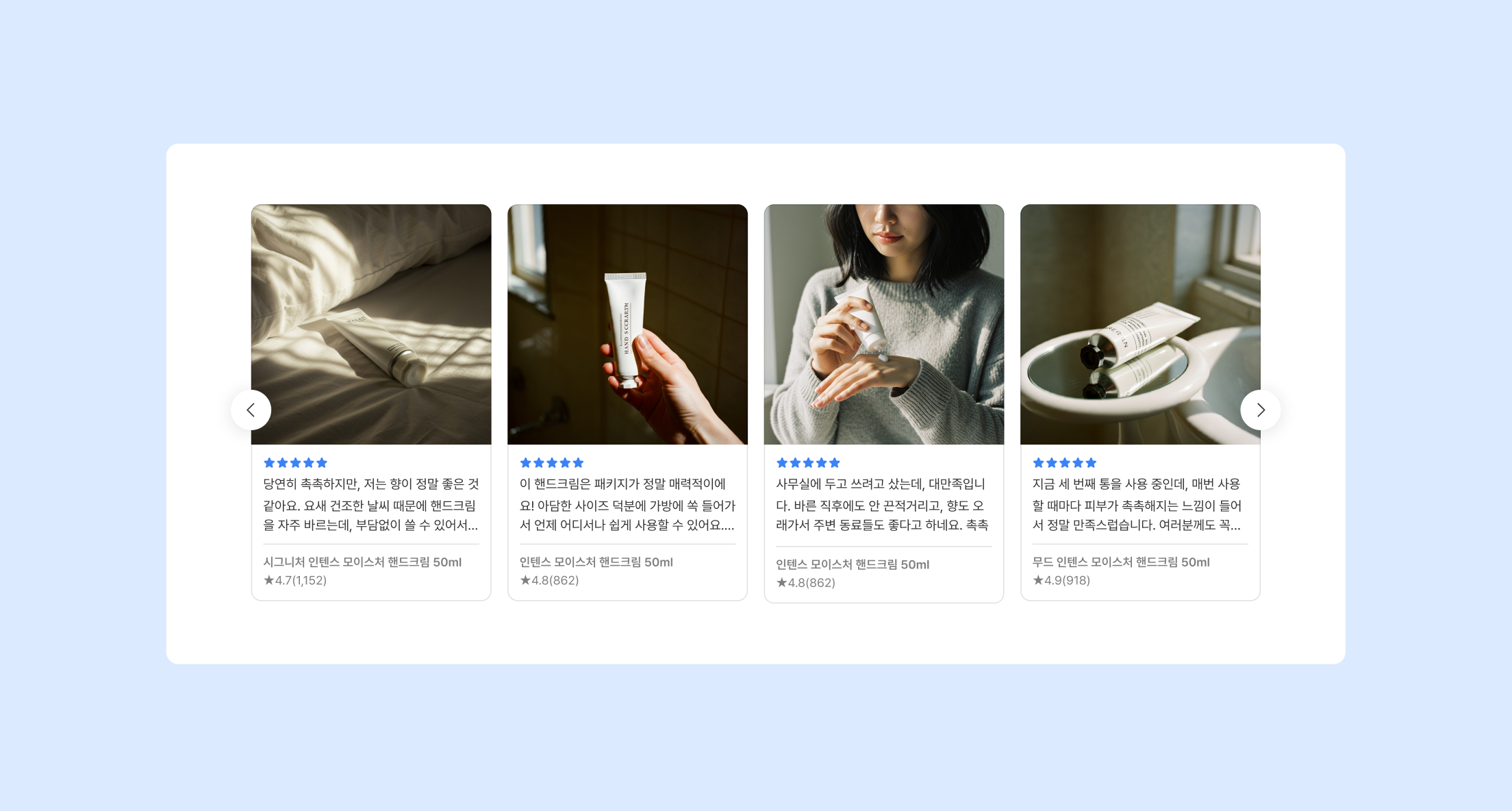Read review text starting 사무실에 두고 쓰려고

coord(883,505)
